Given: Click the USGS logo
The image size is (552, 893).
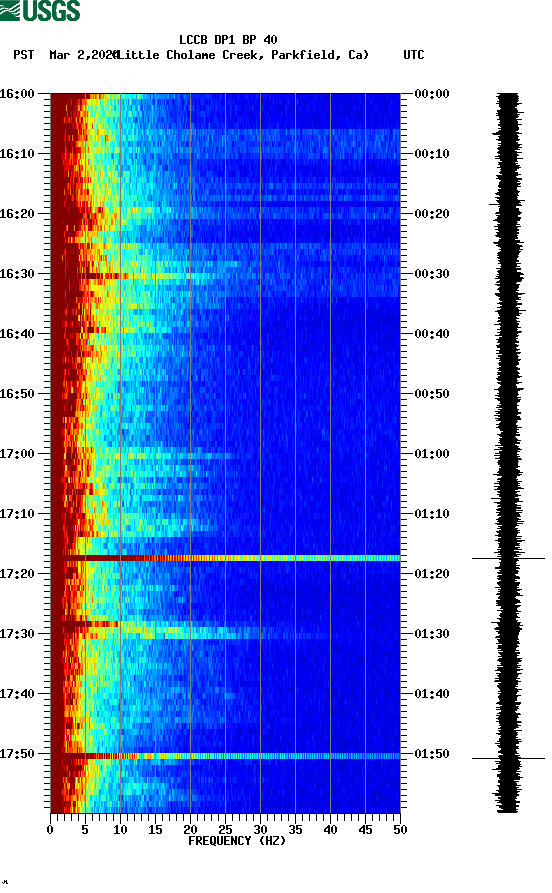Looking at the screenshot, I should point(40,10).
